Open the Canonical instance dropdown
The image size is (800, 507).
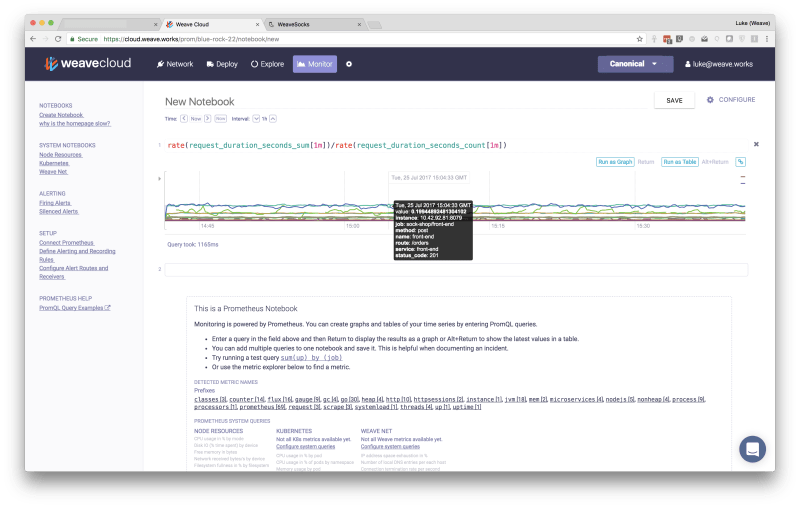coord(635,64)
